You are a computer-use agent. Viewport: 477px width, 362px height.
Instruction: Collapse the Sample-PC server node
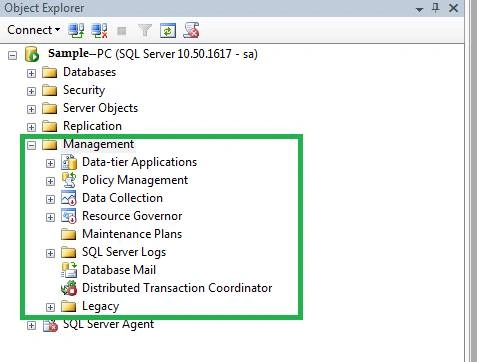click(x=12, y=55)
